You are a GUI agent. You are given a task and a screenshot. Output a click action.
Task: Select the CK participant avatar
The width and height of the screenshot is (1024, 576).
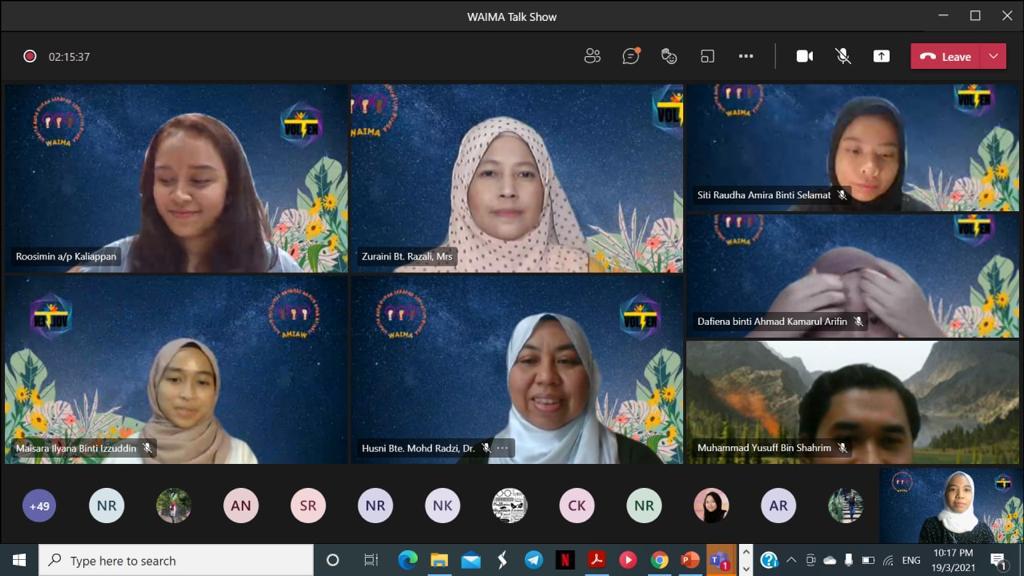pyautogui.click(x=577, y=506)
